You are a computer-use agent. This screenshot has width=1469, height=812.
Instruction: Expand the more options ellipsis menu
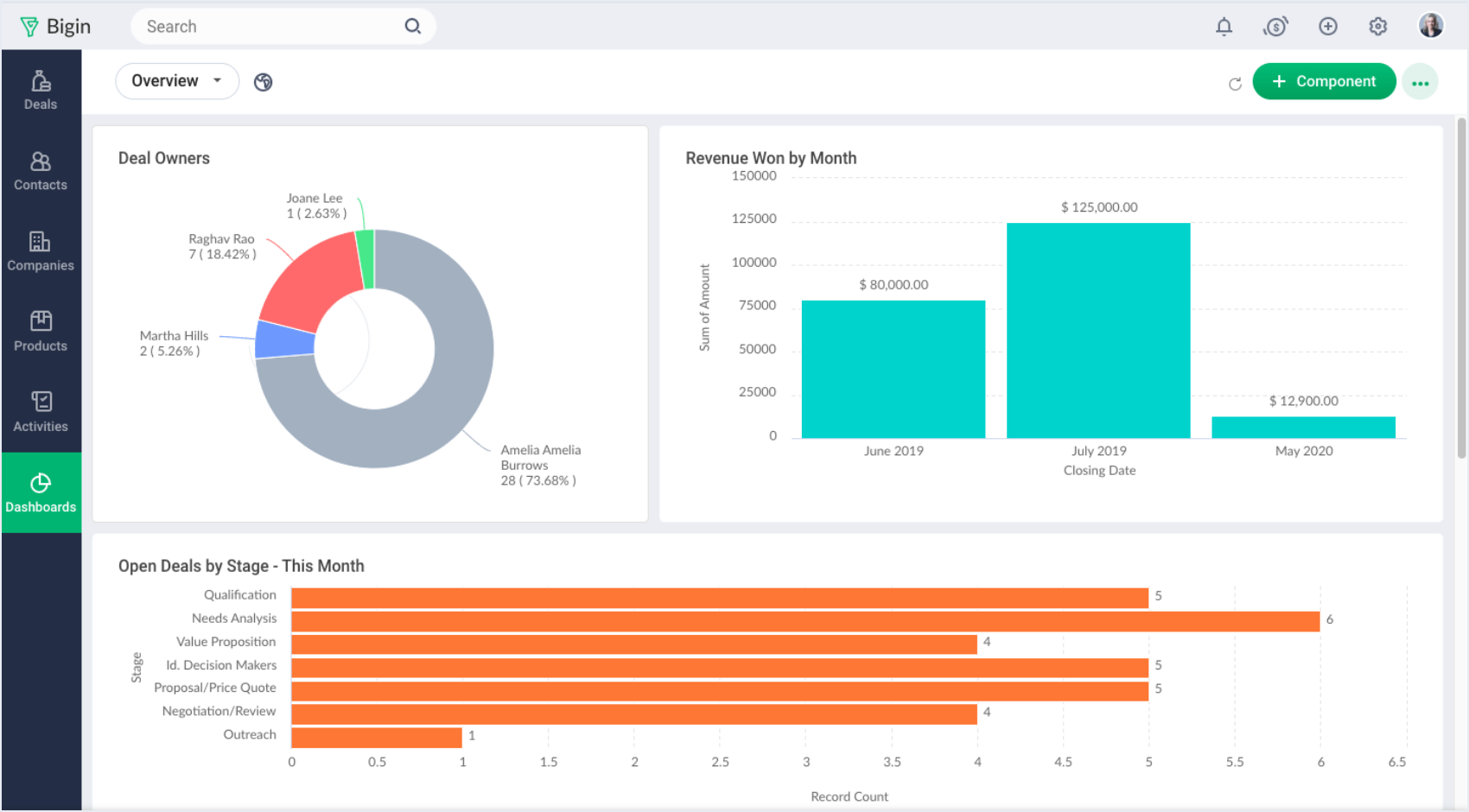pos(1421,81)
